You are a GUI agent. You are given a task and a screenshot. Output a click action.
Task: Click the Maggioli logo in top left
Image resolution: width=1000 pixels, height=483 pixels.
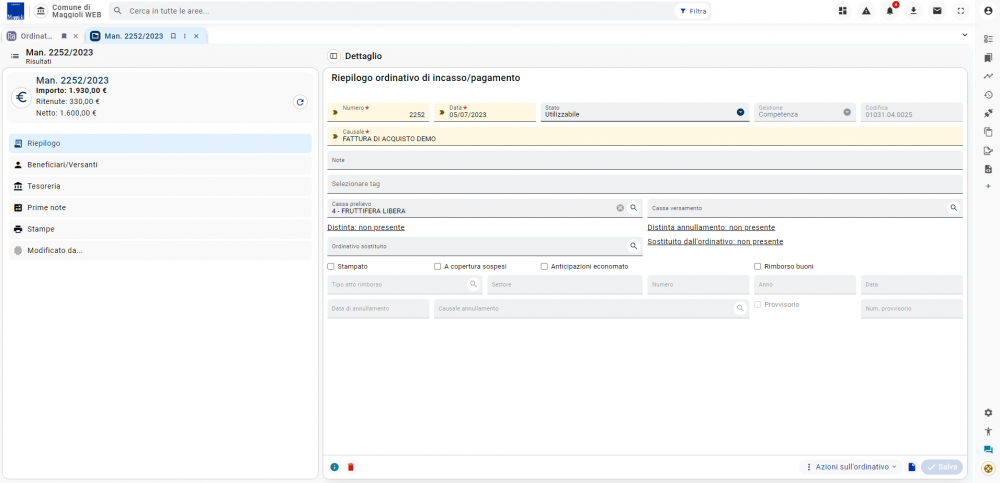[15, 11]
